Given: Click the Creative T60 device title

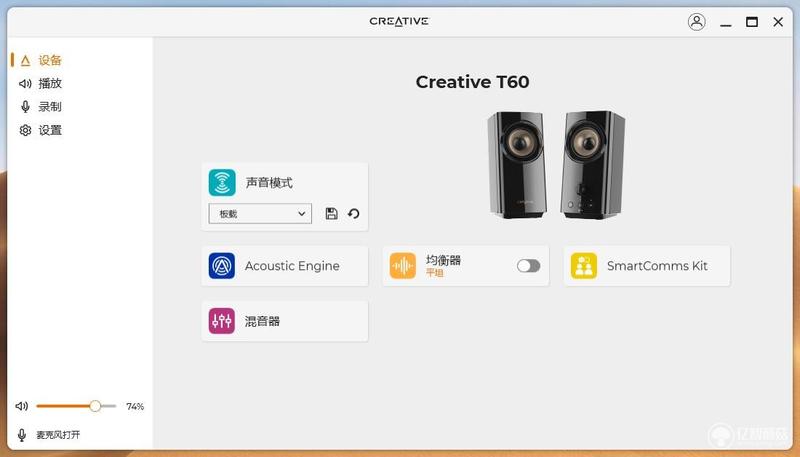Looking at the screenshot, I should pos(472,82).
